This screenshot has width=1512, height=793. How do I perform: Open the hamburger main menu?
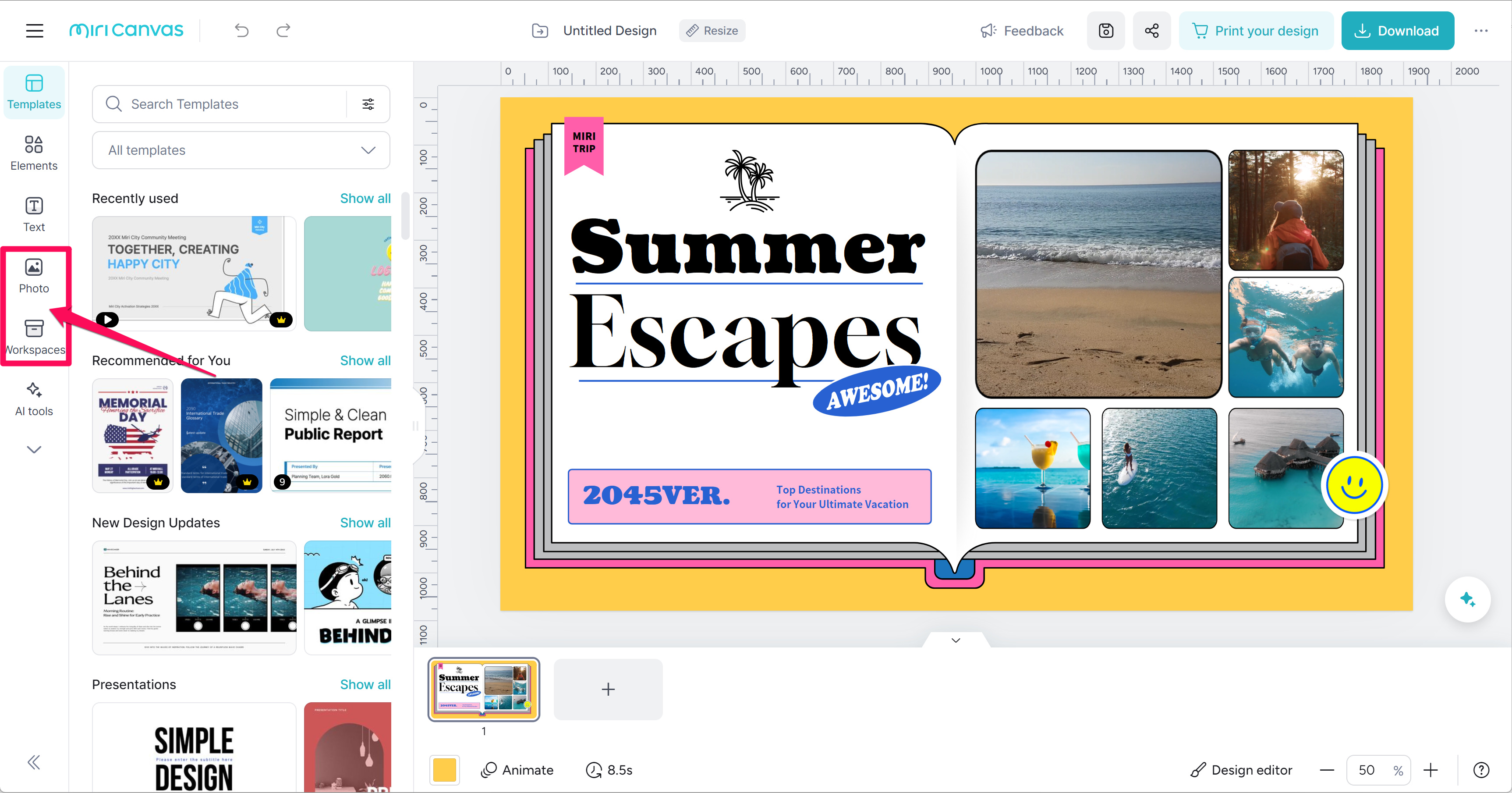click(x=35, y=31)
